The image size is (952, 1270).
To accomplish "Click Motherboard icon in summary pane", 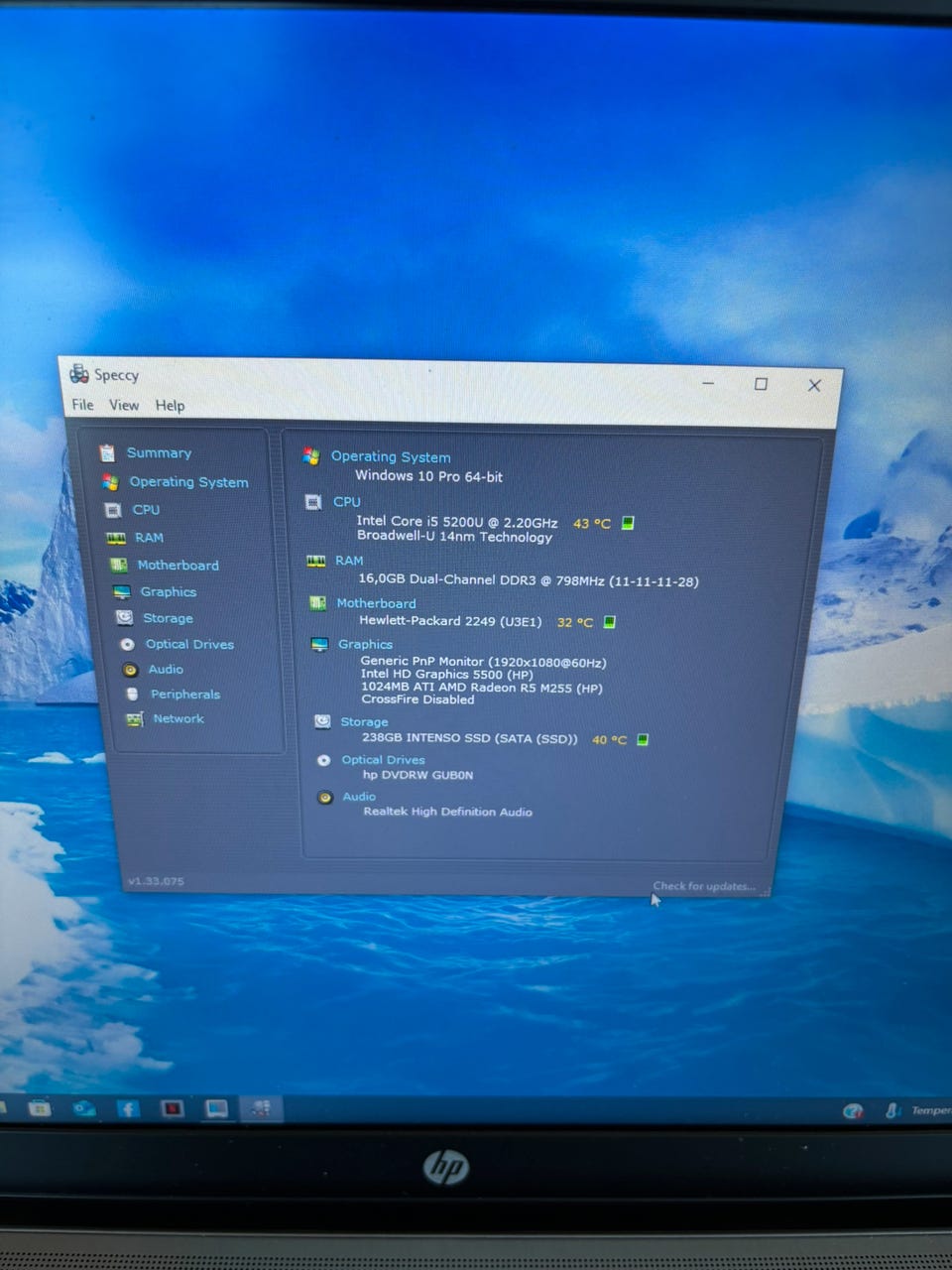I will pyautogui.click(x=318, y=602).
